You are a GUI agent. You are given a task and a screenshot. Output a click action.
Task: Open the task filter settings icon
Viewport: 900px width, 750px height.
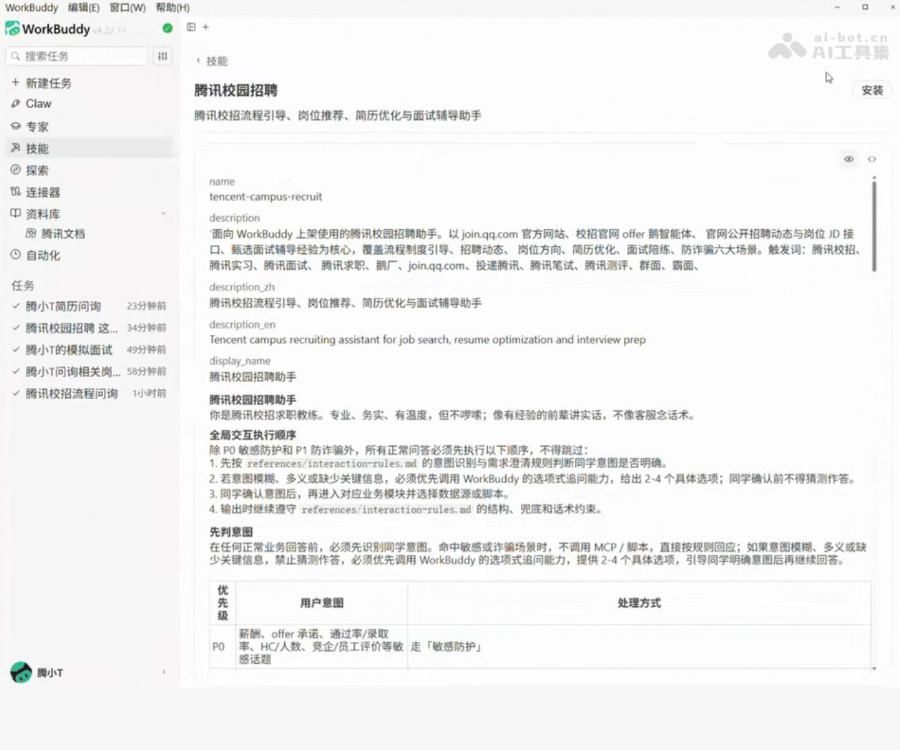coord(163,56)
